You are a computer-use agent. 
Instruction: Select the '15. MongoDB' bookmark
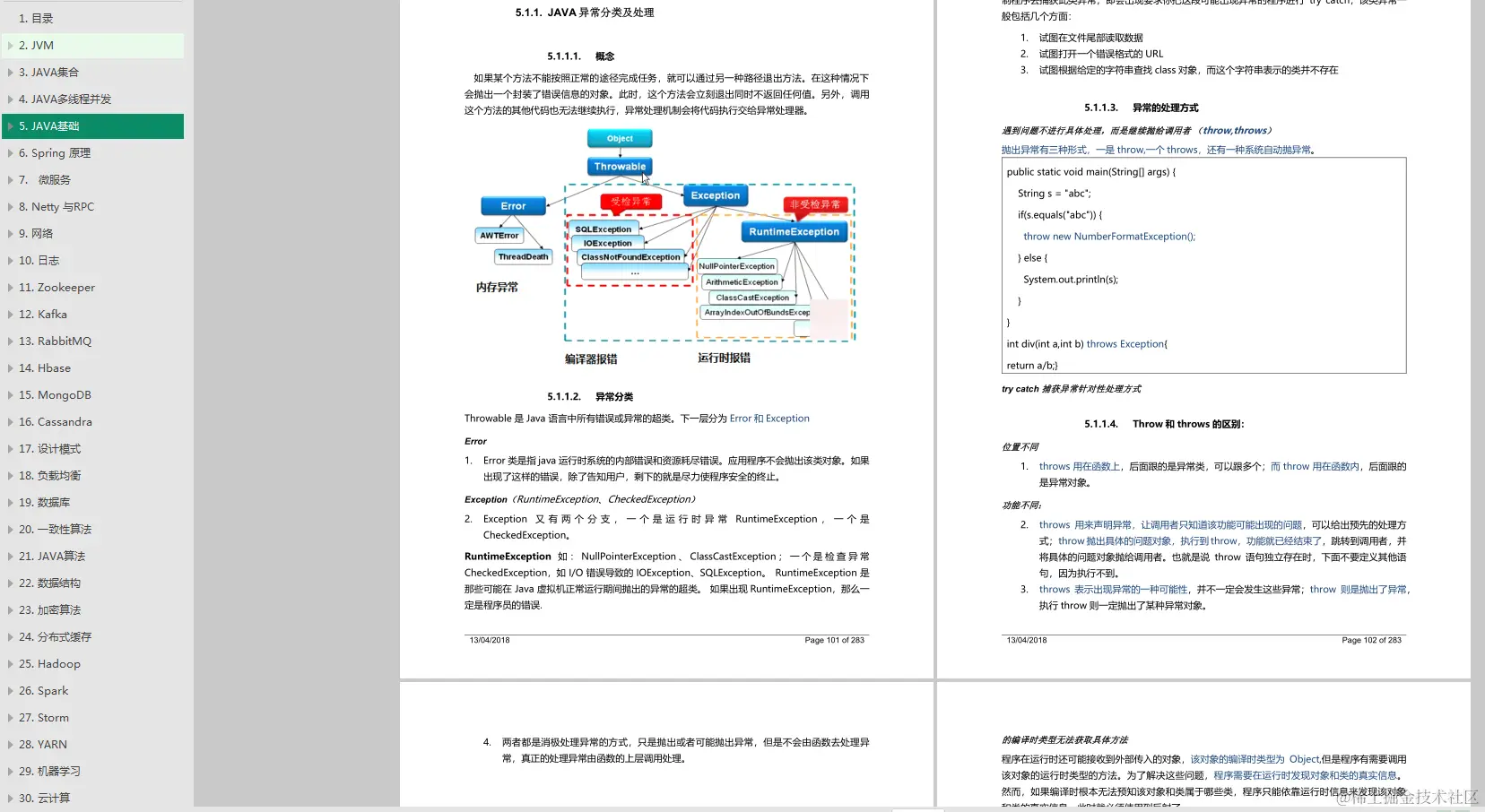pyautogui.click(x=55, y=394)
